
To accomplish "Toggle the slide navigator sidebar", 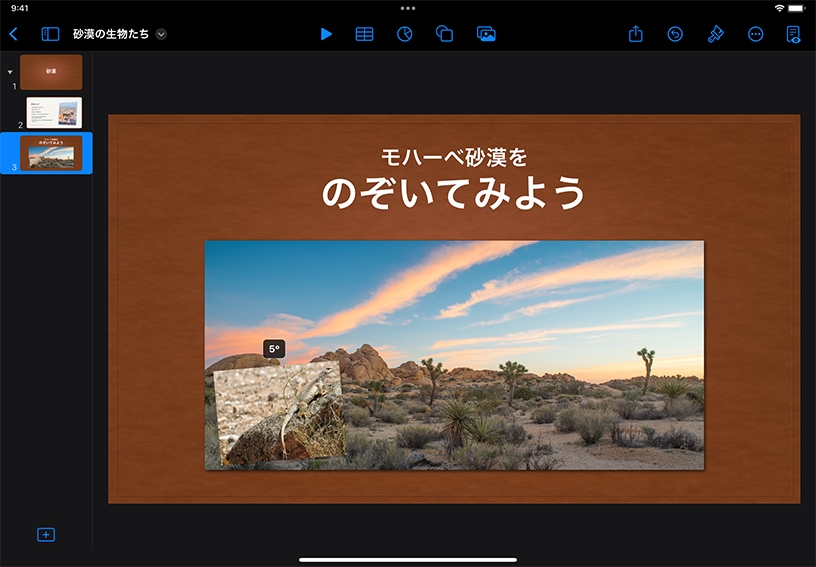I will coord(50,34).
